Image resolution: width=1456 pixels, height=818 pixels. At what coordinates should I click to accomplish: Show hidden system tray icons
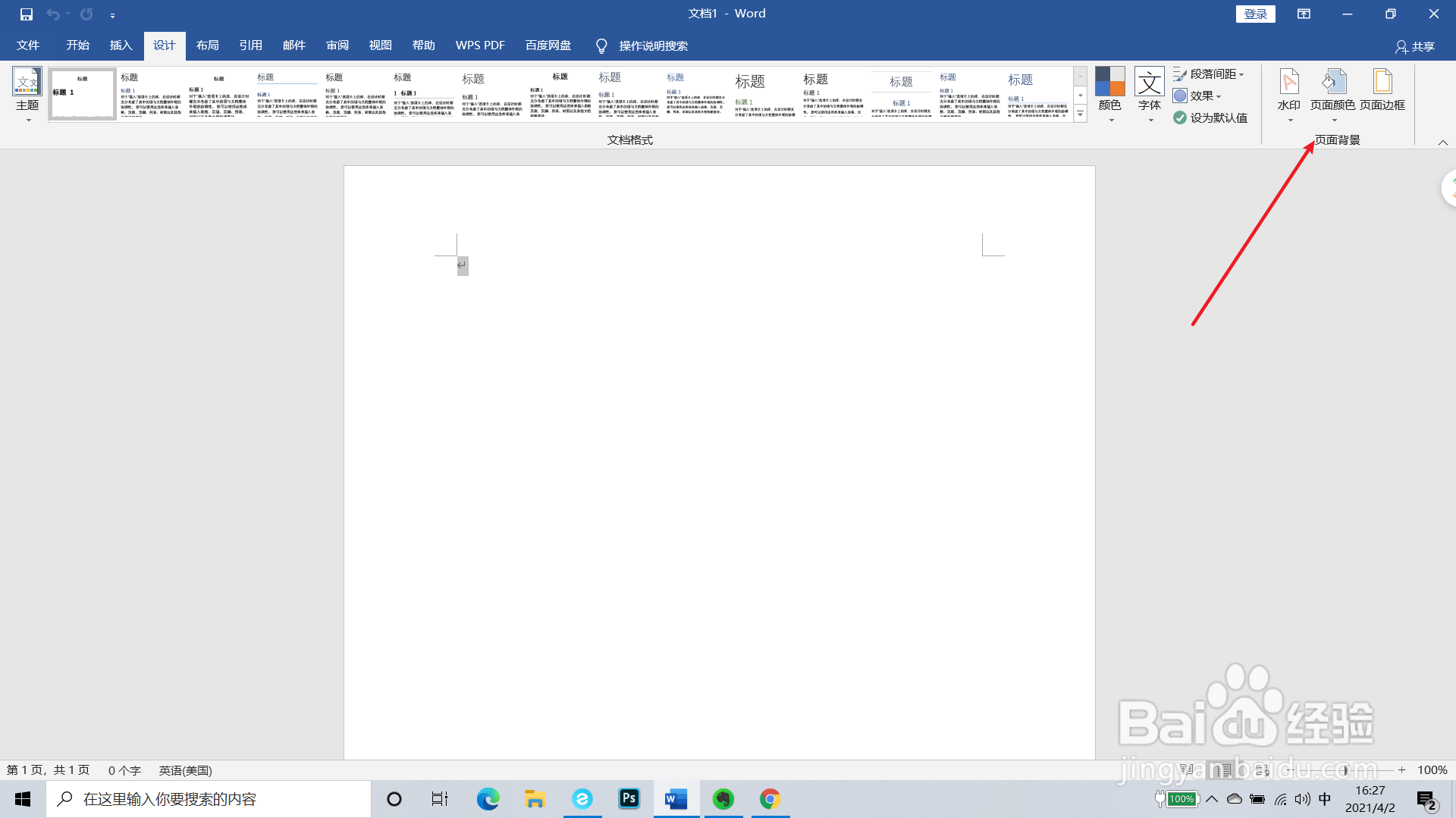1212,799
